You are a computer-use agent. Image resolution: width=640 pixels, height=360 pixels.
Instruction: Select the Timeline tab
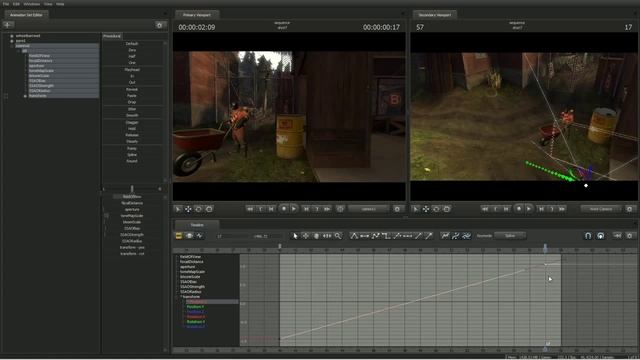[197, 225]
